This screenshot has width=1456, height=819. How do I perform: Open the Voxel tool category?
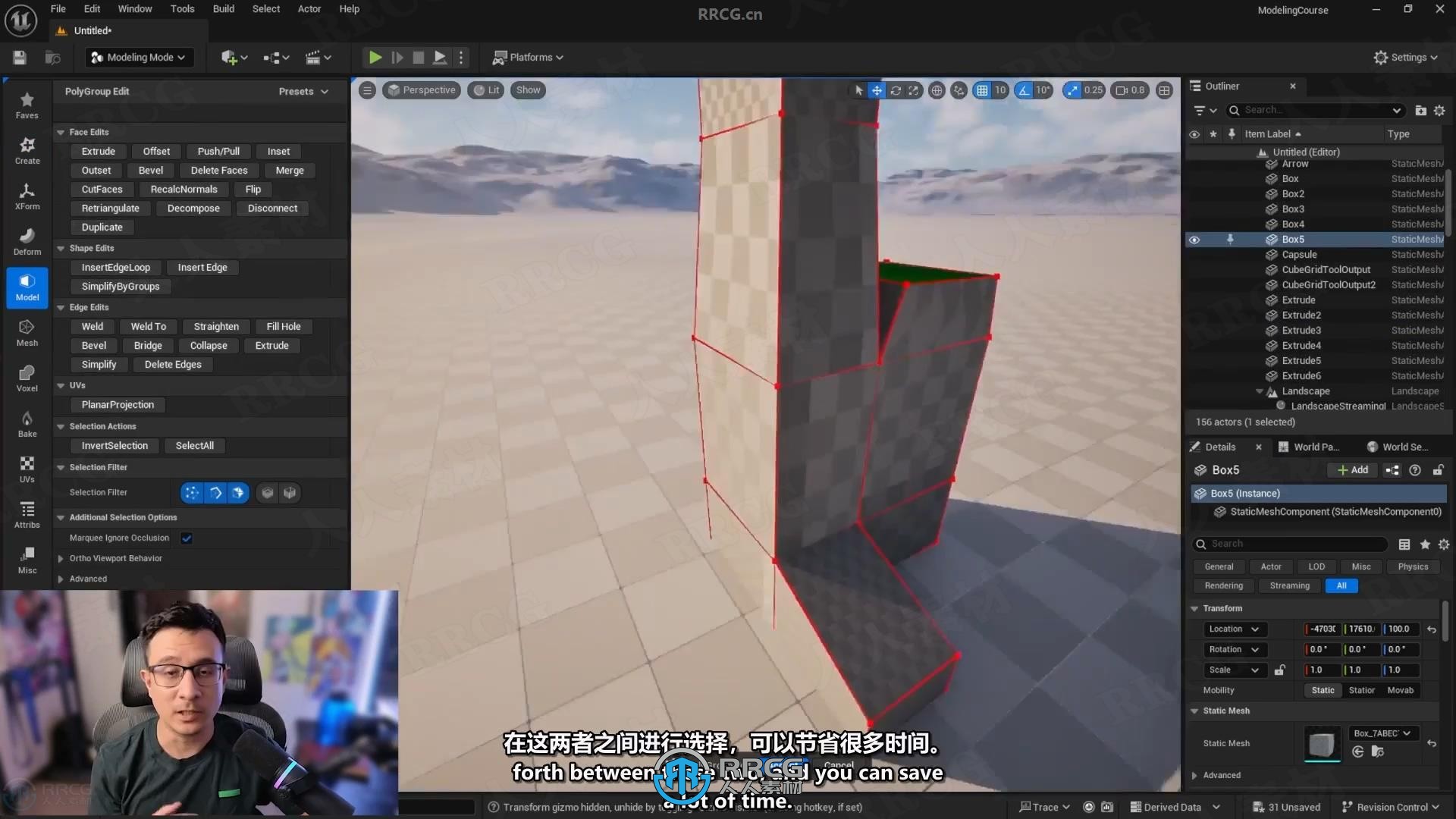(27, 378)
